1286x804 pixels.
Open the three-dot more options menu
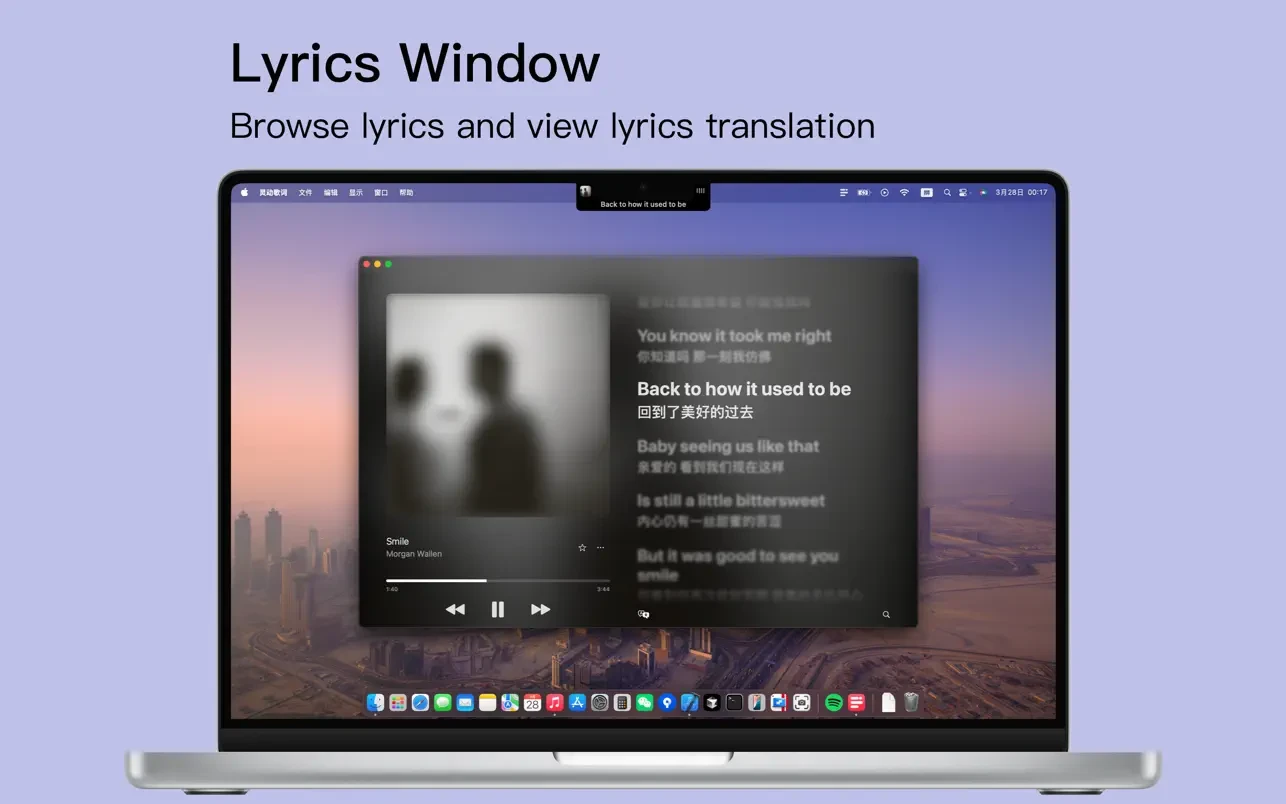tap(600, 547)
